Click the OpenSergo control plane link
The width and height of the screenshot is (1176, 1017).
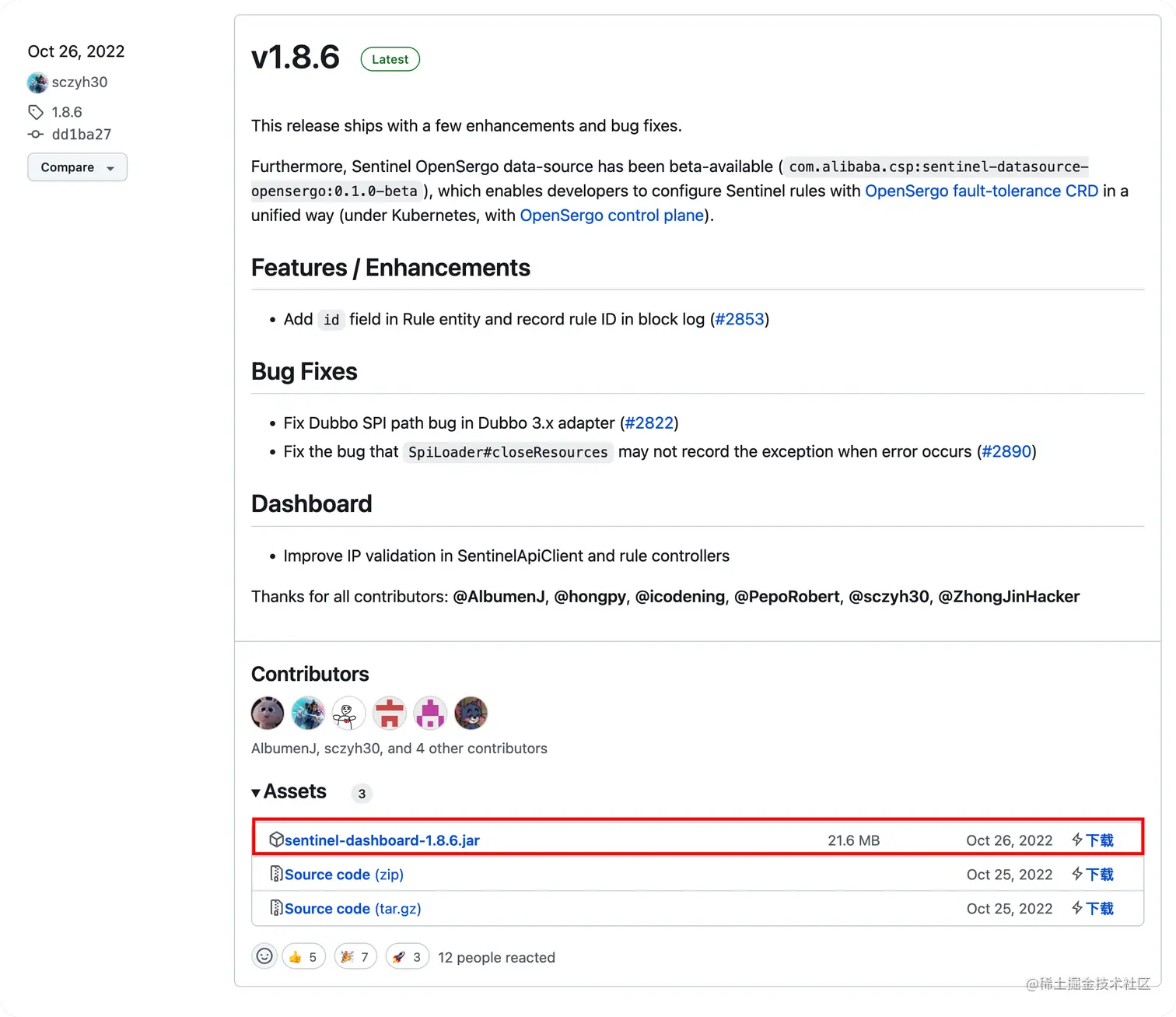[x=612, y=216]
